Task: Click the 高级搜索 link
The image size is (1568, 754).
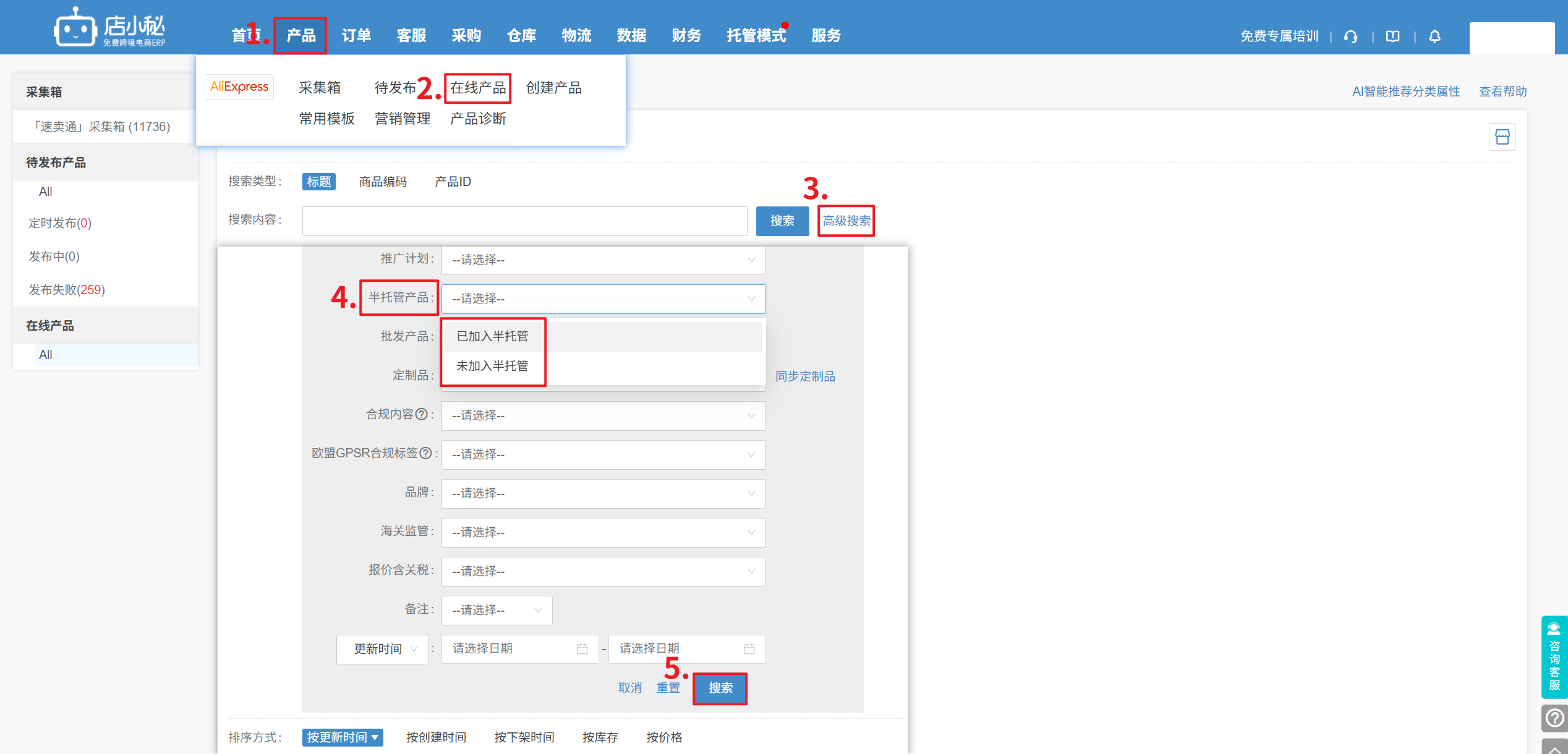Action: coord(846,221)
